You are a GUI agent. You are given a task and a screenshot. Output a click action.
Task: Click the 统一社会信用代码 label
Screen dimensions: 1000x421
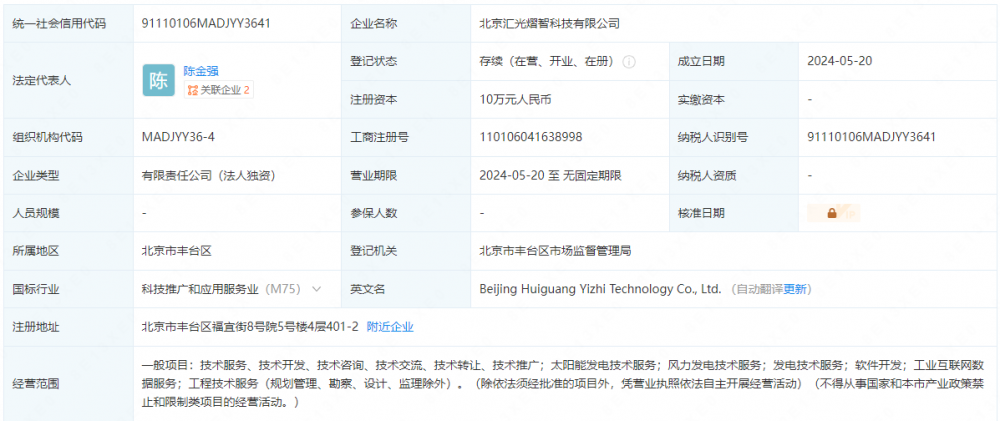click(x=59, y=24)
